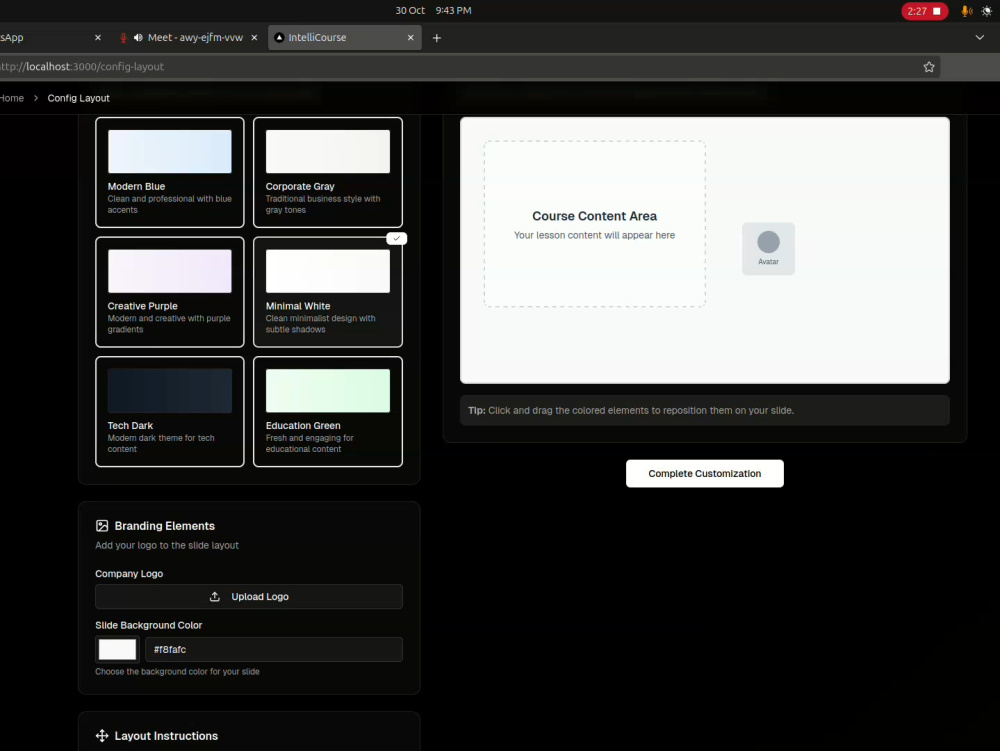Open the system clock calendar
Screen dimensions: 1000x751
coord(433,11)
